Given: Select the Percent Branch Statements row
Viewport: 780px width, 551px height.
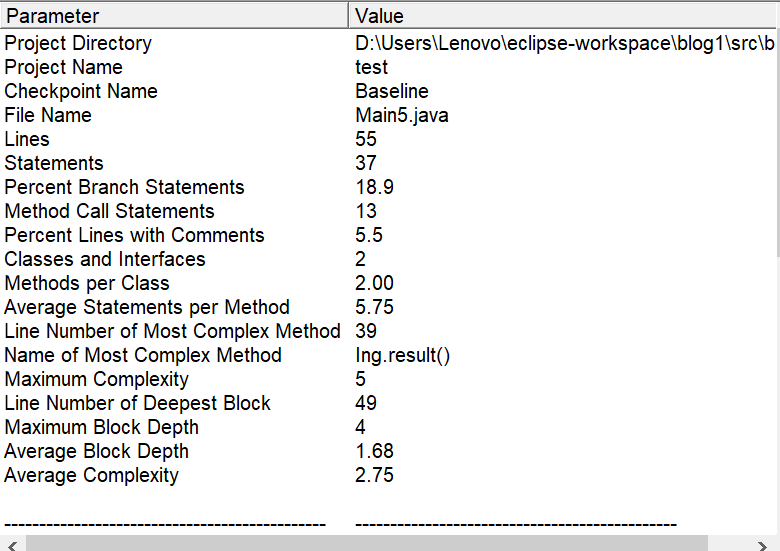Looking at the screenshot, I should [388, 187].
